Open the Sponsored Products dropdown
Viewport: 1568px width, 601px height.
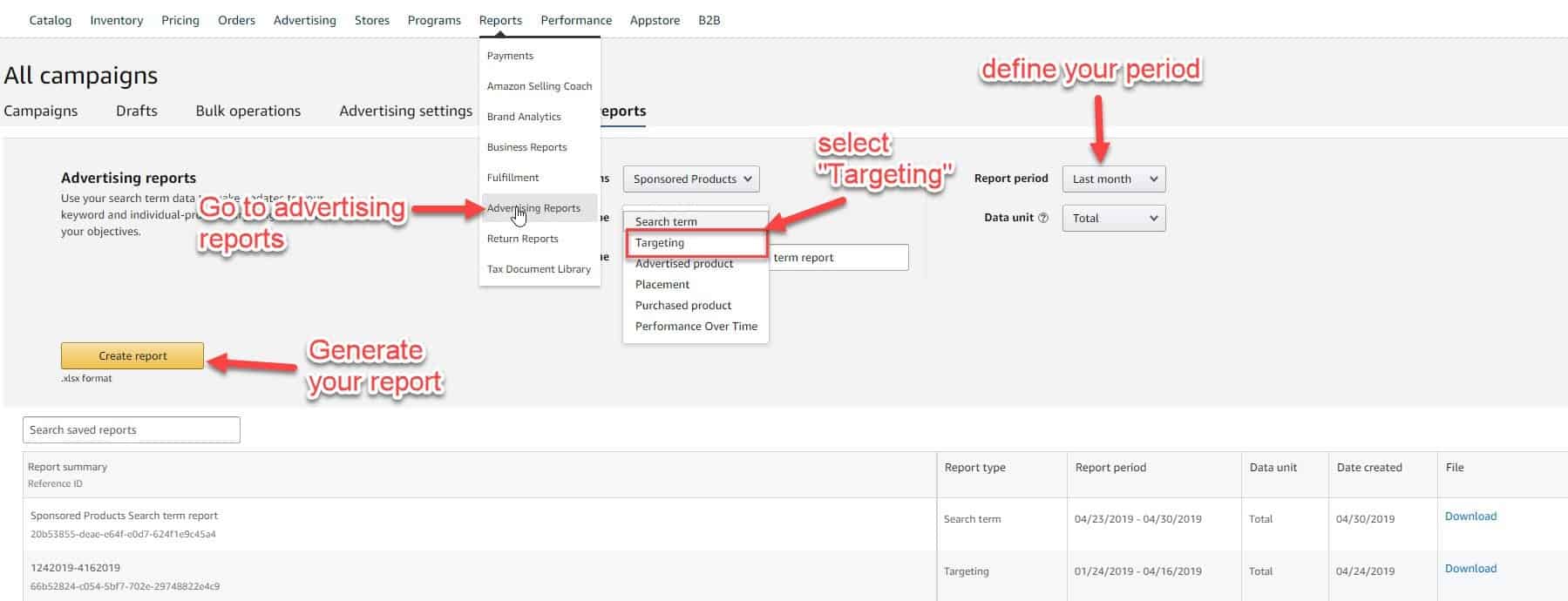click(690, 179)
